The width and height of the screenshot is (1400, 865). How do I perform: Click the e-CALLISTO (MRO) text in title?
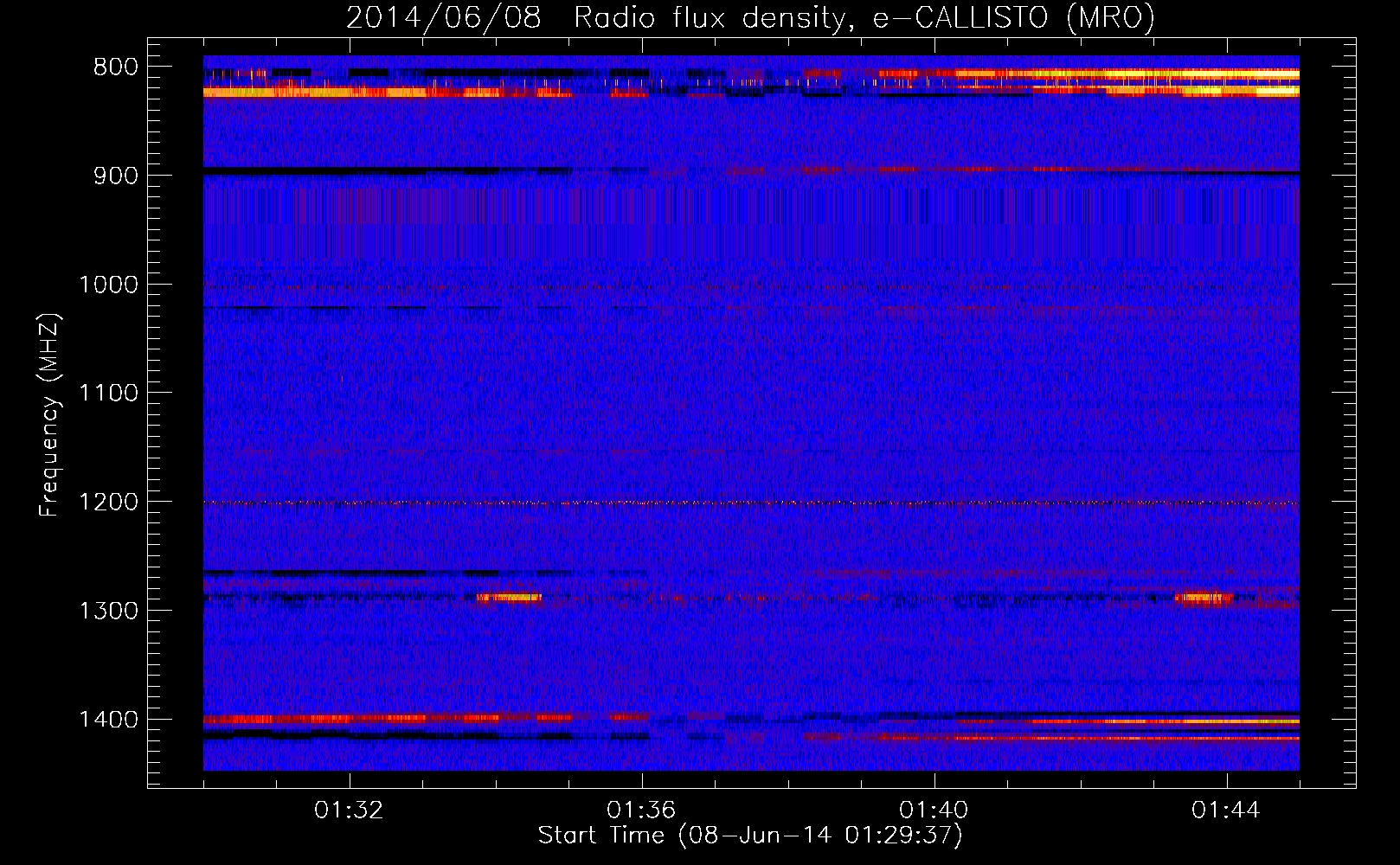click(1013, 18)
